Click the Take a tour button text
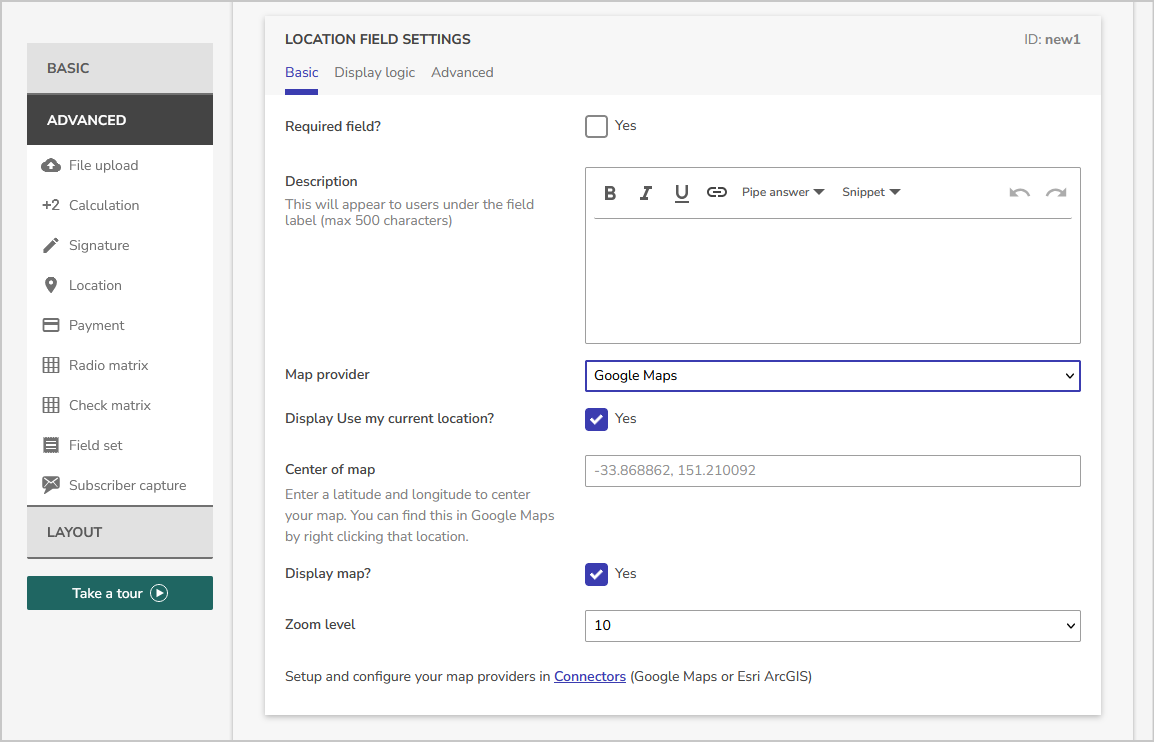 click(x=107, y=593)
